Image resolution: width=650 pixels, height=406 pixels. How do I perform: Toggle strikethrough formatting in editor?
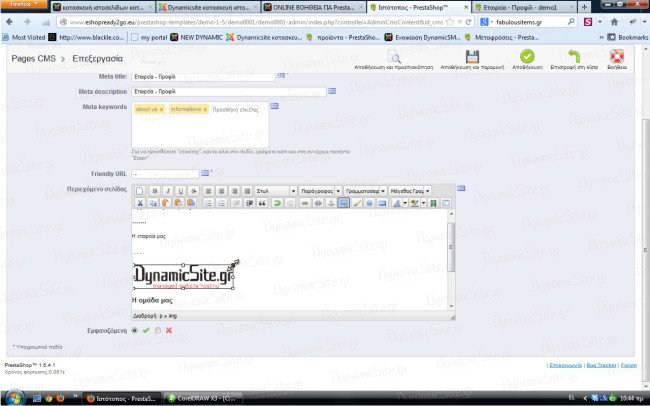coord(194,191)
